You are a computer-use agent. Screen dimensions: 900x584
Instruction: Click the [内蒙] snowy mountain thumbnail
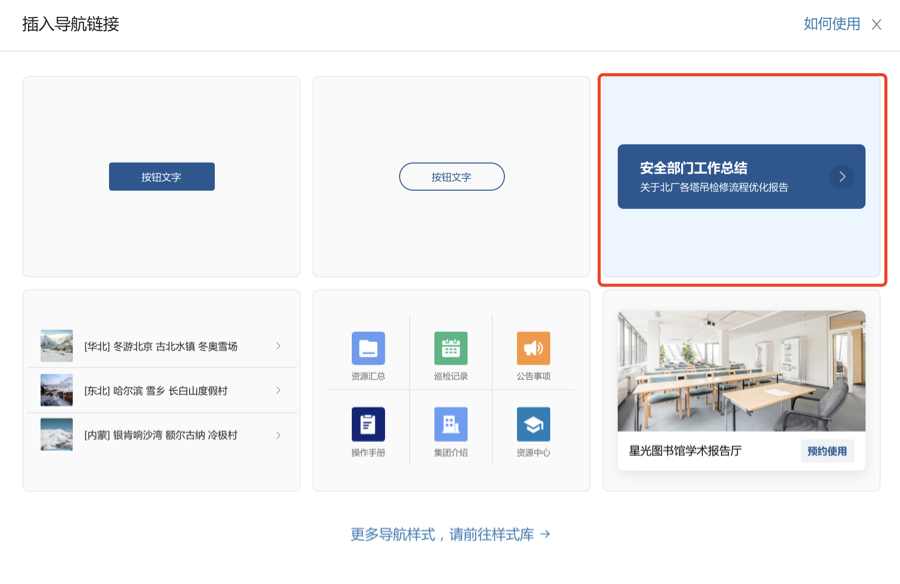click(57, 435)
